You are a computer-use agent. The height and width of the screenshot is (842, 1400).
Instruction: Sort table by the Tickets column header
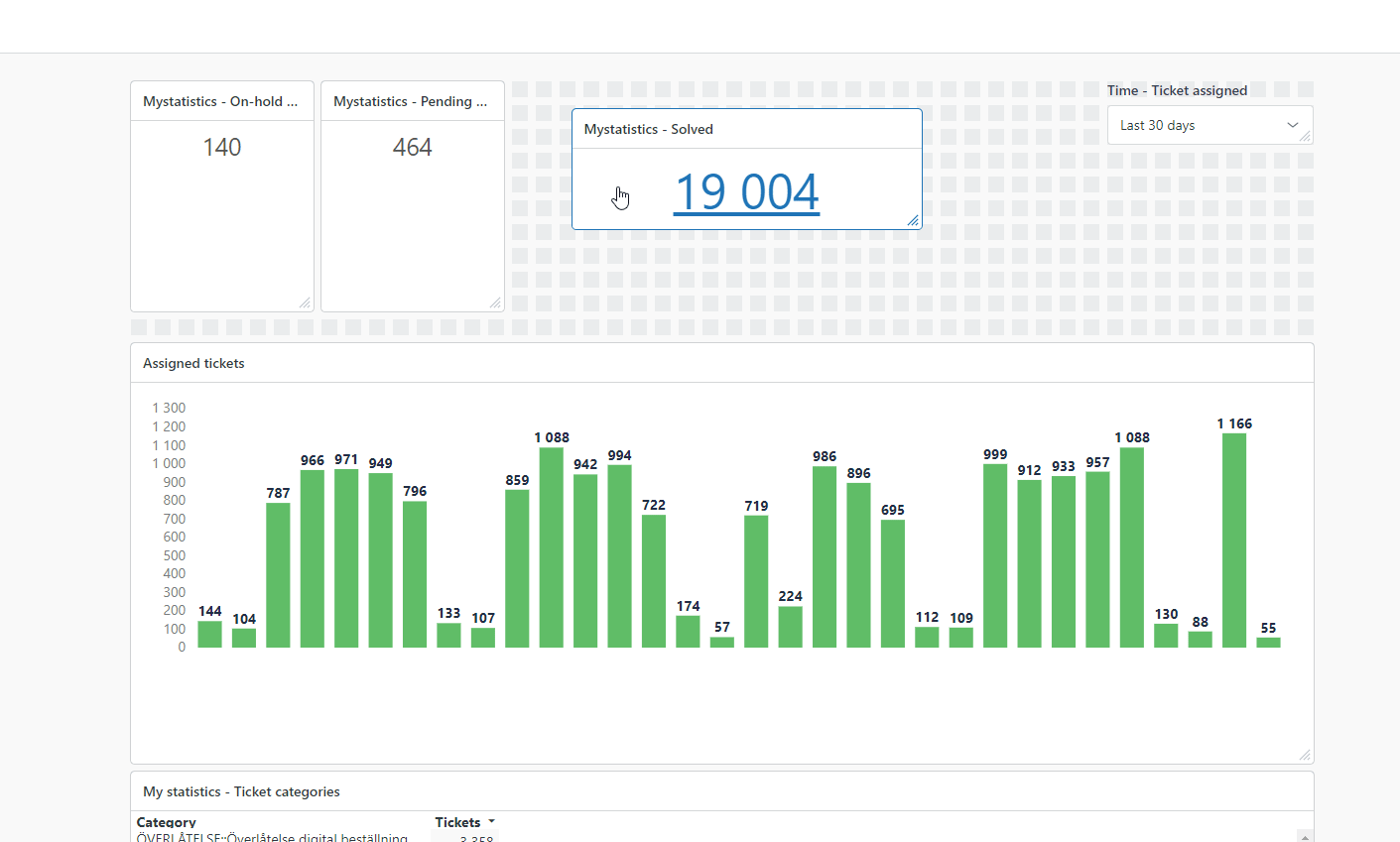(457, 822)
